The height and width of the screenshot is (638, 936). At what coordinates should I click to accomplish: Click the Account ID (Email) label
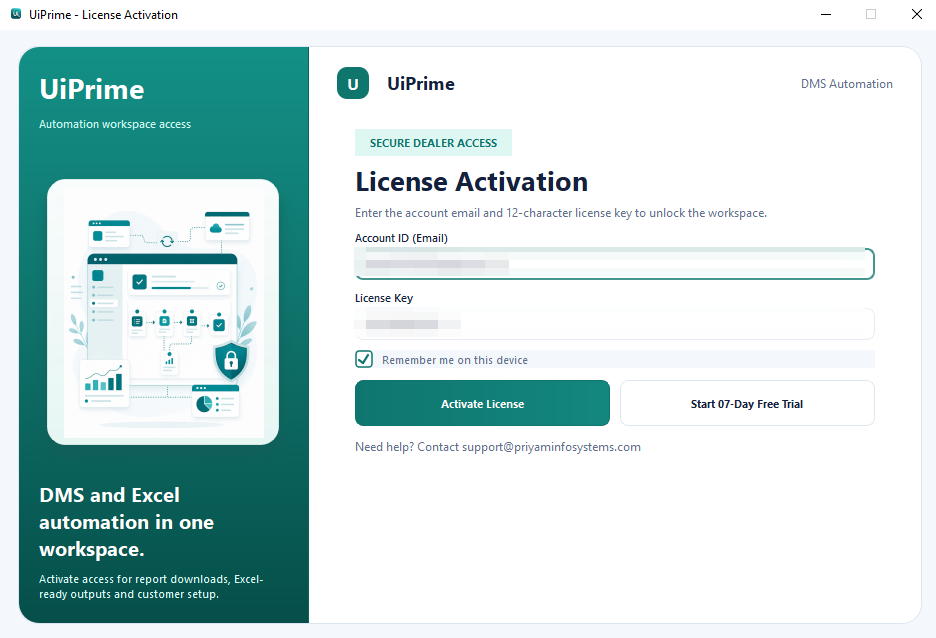pyautogui.click(x=401, y=238)
